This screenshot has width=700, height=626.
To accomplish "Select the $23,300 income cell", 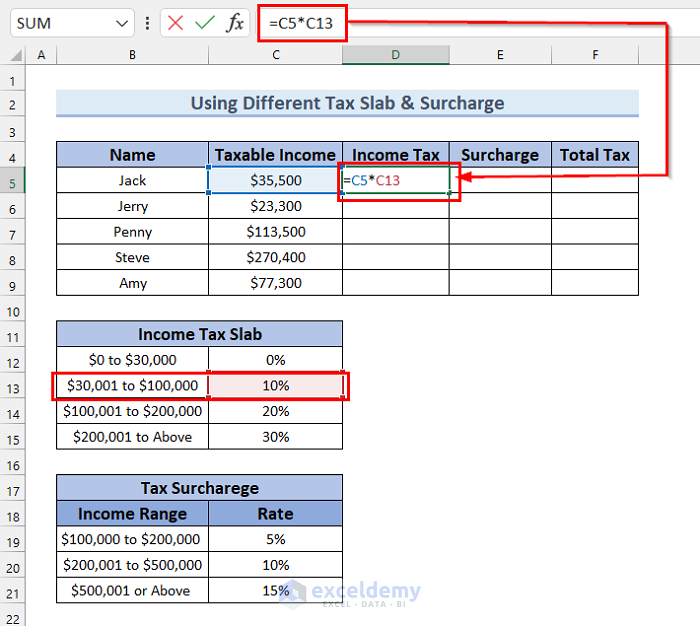I will pos(275,206).
